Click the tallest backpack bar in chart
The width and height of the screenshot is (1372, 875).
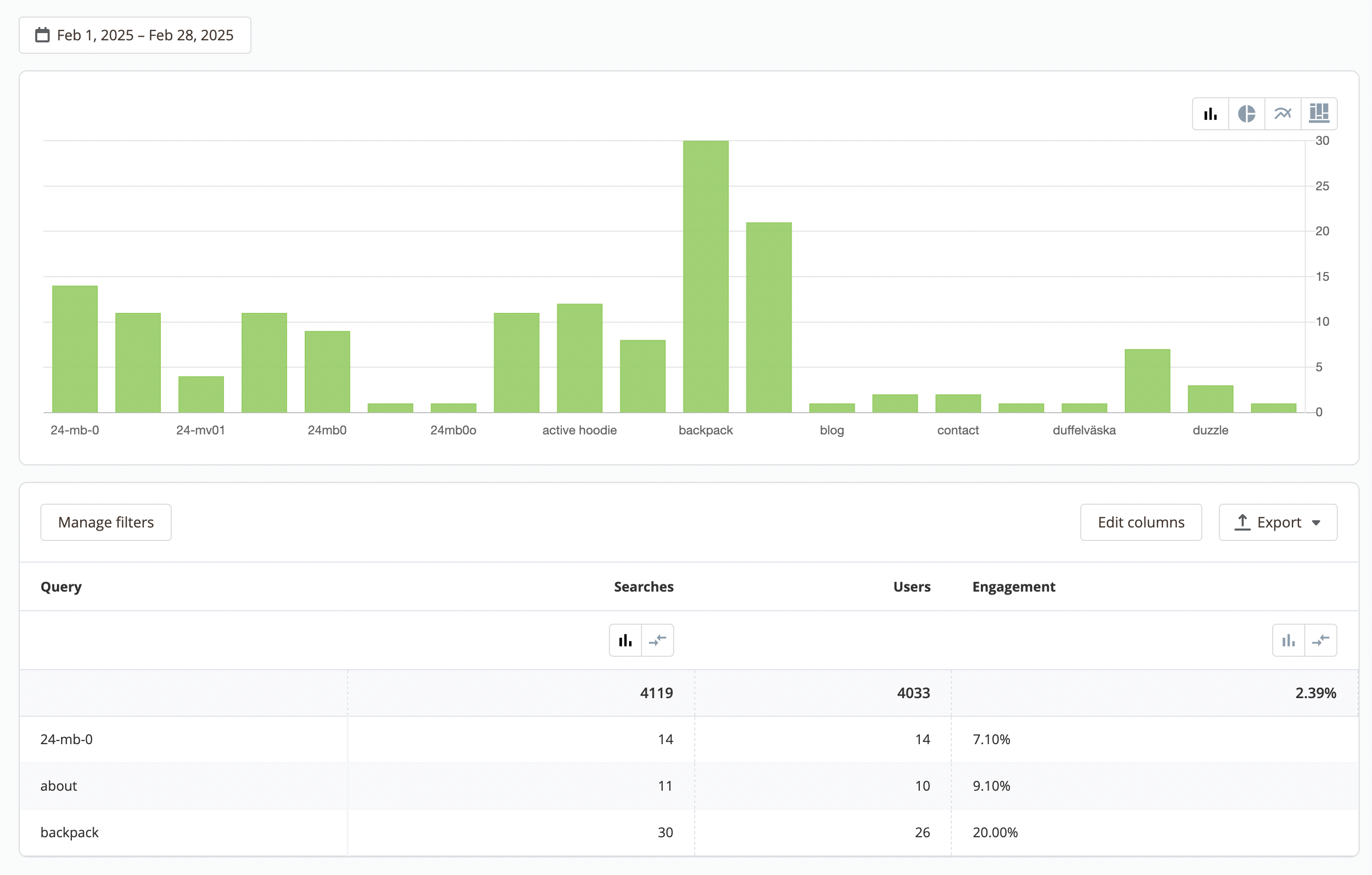point(705,276)
